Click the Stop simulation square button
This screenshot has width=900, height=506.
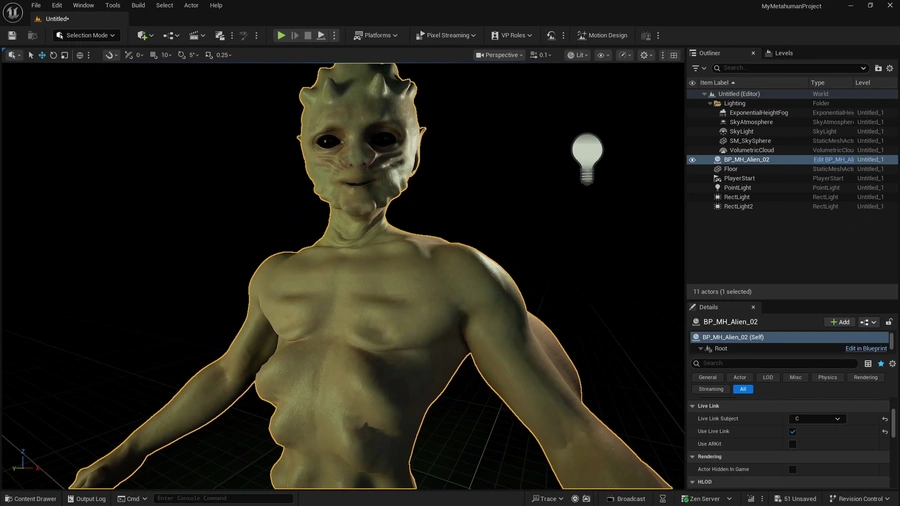[x=308, y=36]
